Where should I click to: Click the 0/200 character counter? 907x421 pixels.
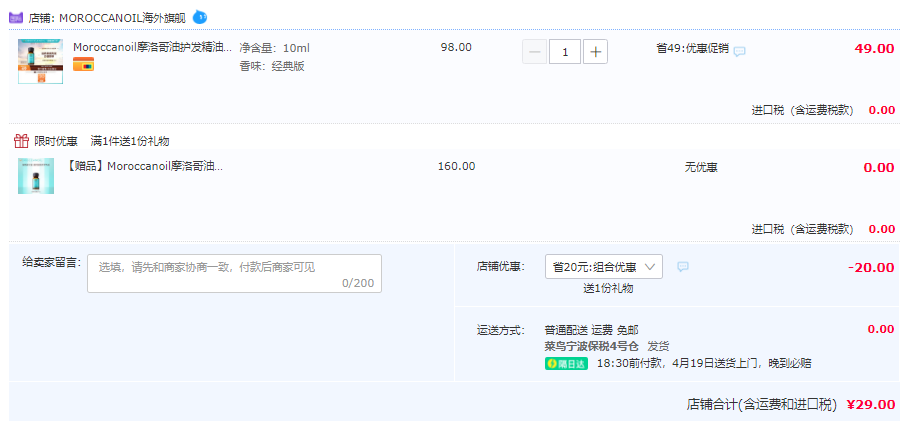[358, 283]
